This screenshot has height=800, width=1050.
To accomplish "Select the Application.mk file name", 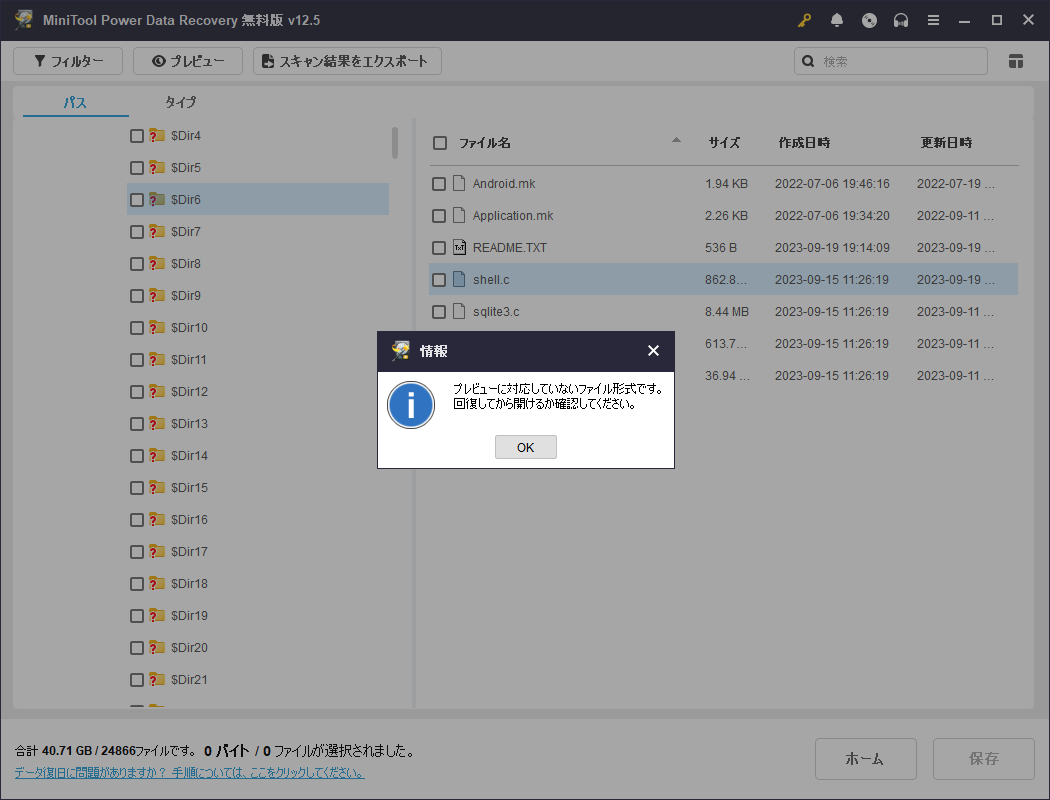I will coord(513,216).
